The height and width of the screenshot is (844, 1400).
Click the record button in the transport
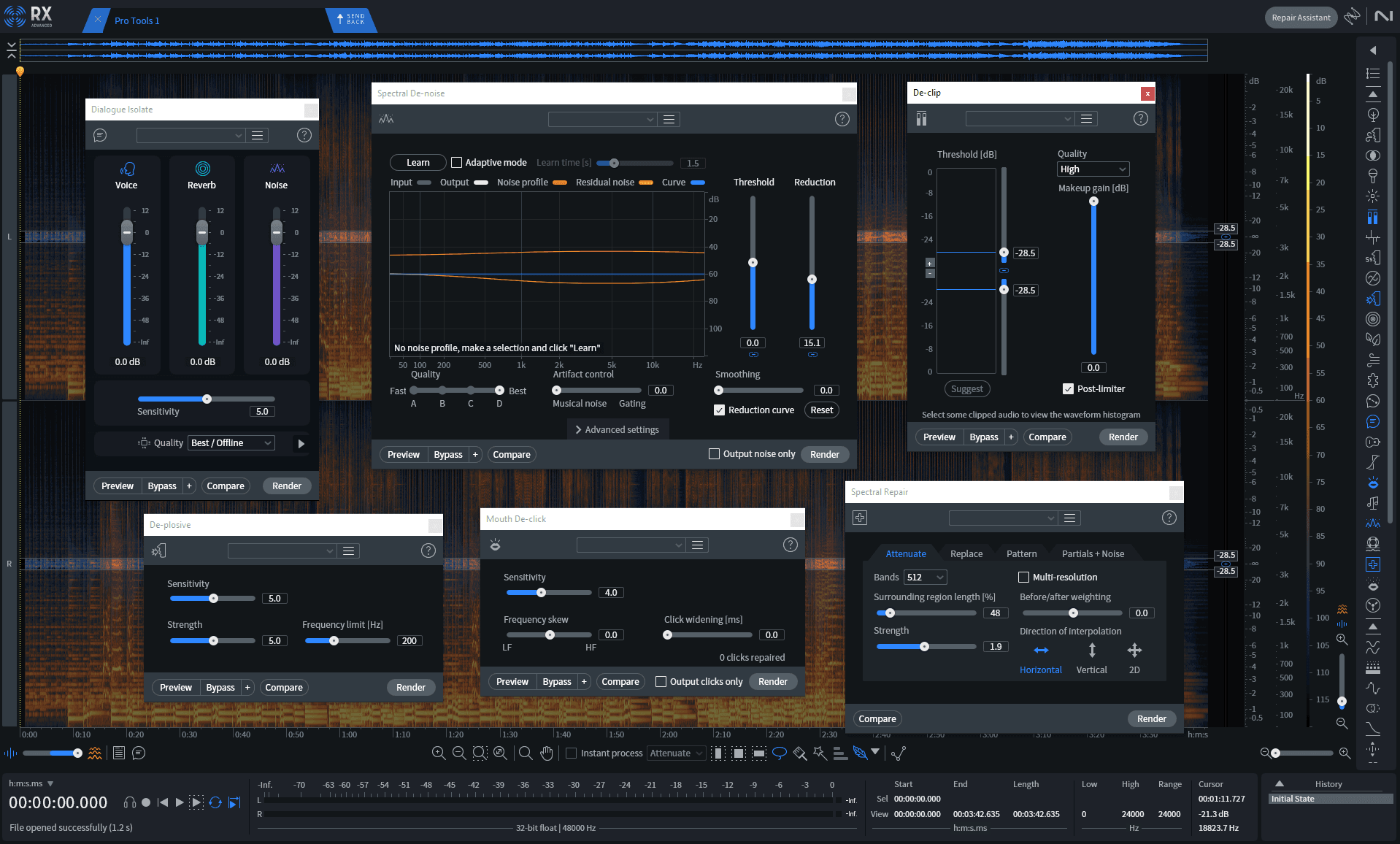(x=146, y=802)
